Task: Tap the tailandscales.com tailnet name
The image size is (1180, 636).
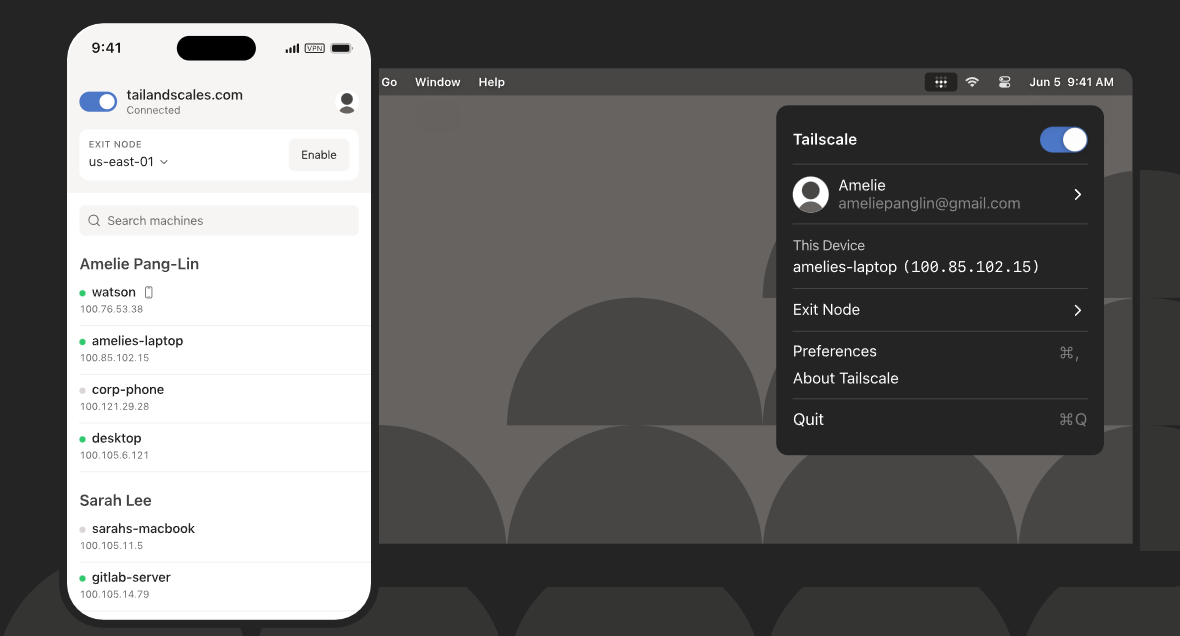Action: tap(184, 95)
